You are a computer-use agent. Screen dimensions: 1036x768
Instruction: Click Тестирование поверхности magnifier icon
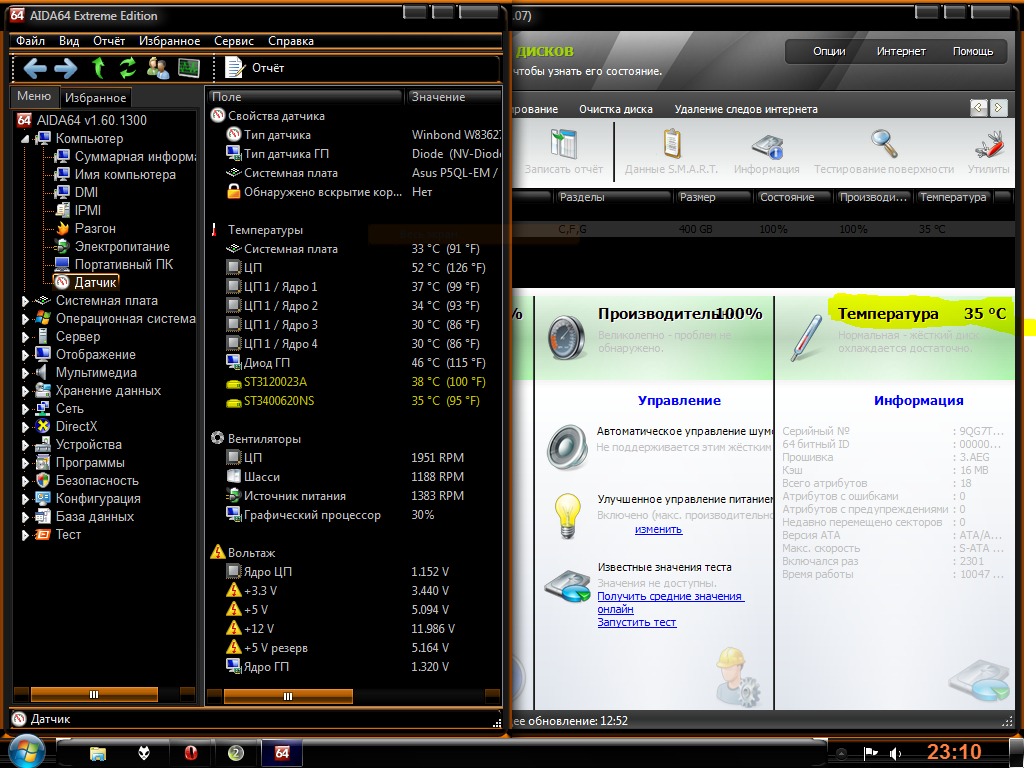tap(884, 143)
